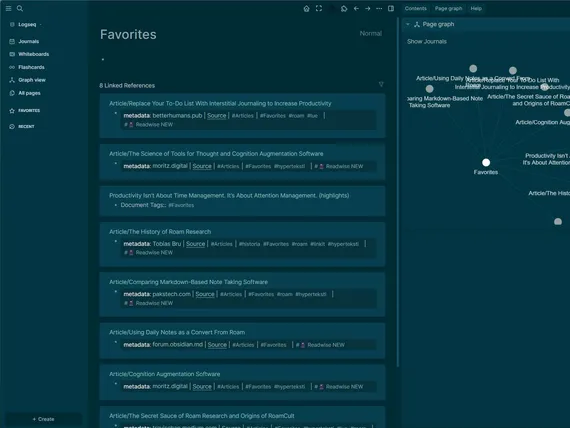Click the search magnifier icon
Viewport: 570px width, 428px height.
pyautogui.click(x=20, y=8)
